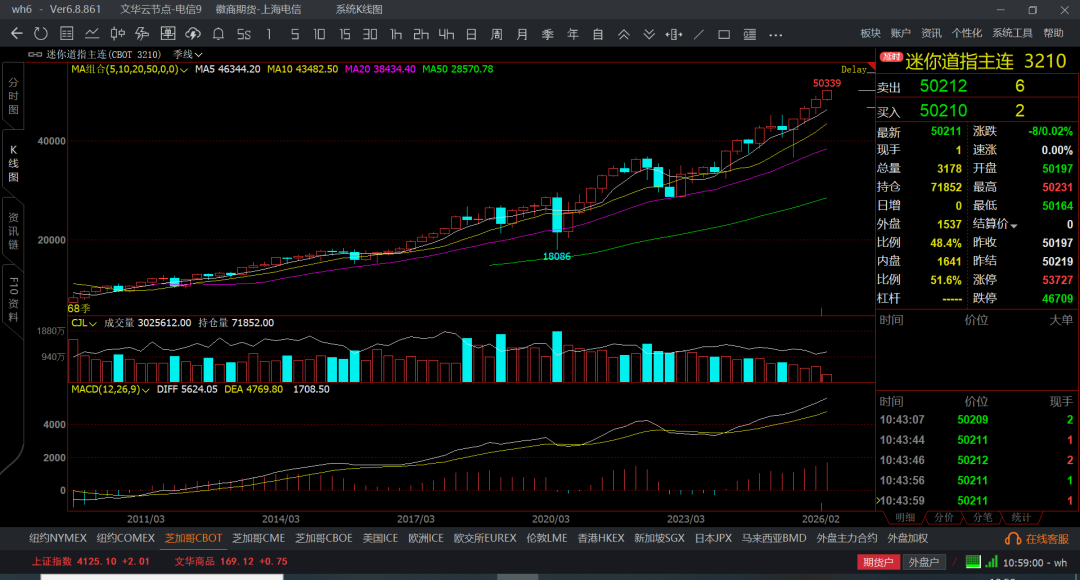Click the more options ellipsis icon

[775, 34]
